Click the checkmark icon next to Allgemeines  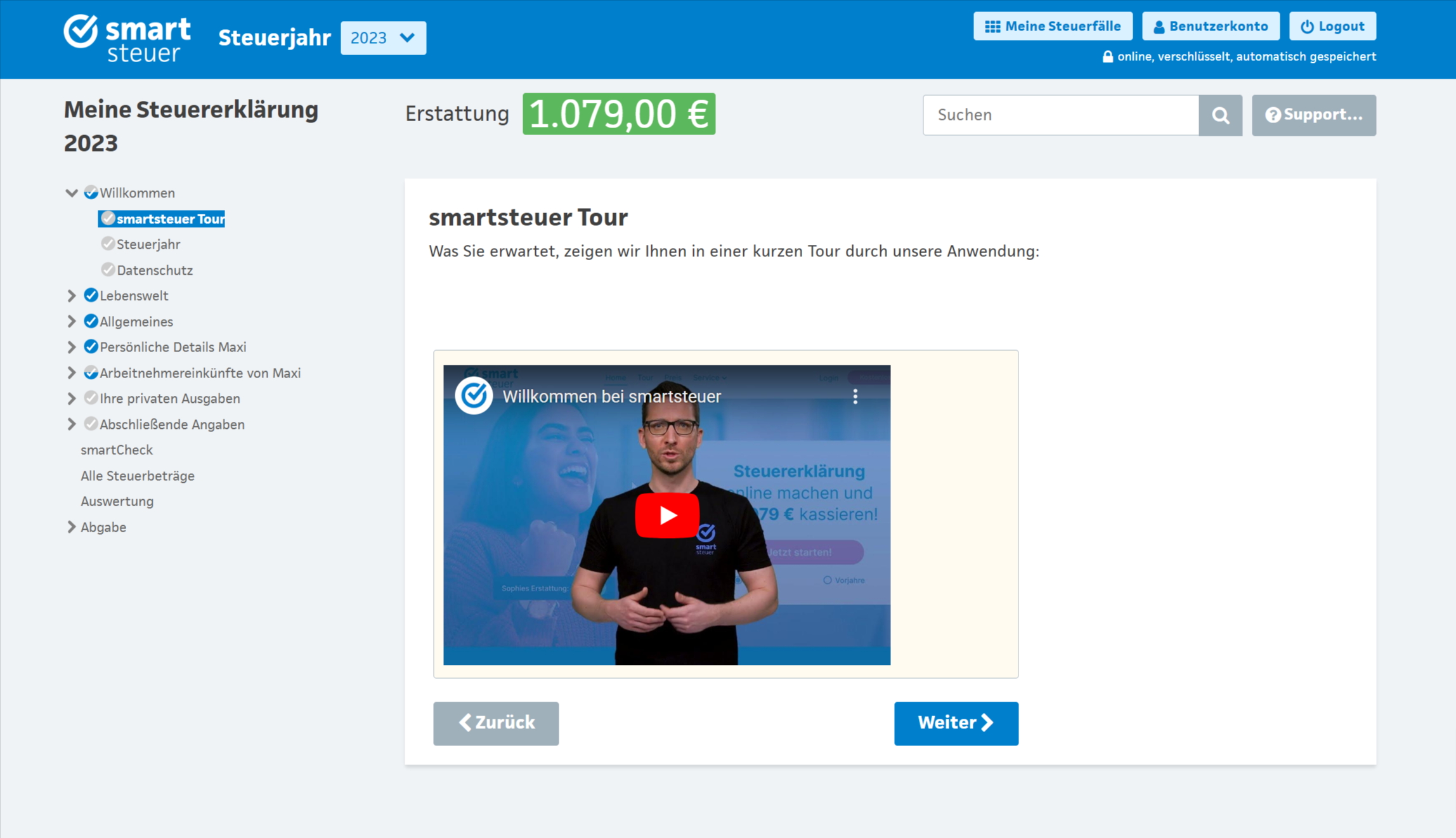(x=91, y=321)
